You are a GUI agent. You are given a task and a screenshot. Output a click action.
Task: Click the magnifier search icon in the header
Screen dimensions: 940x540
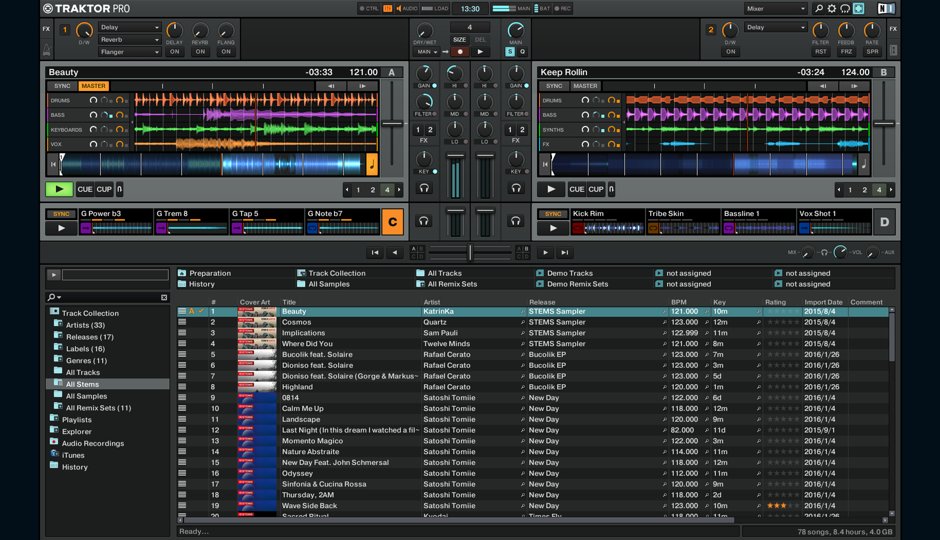pyautogui.click(x=818, y=8)
